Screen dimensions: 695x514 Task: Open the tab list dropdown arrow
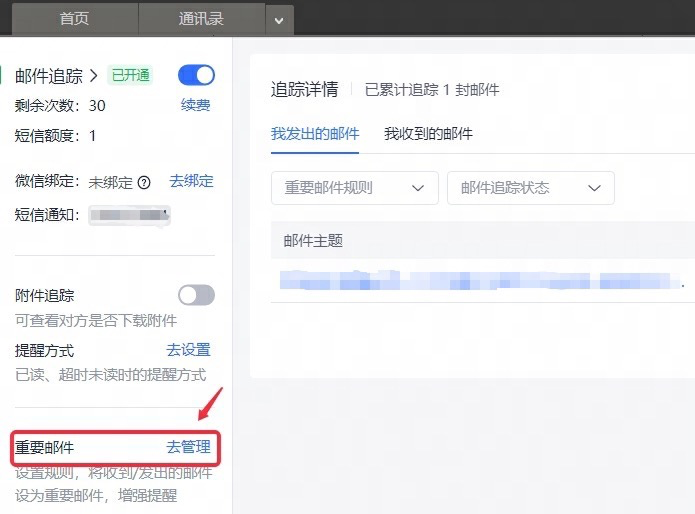pos(279,20)
